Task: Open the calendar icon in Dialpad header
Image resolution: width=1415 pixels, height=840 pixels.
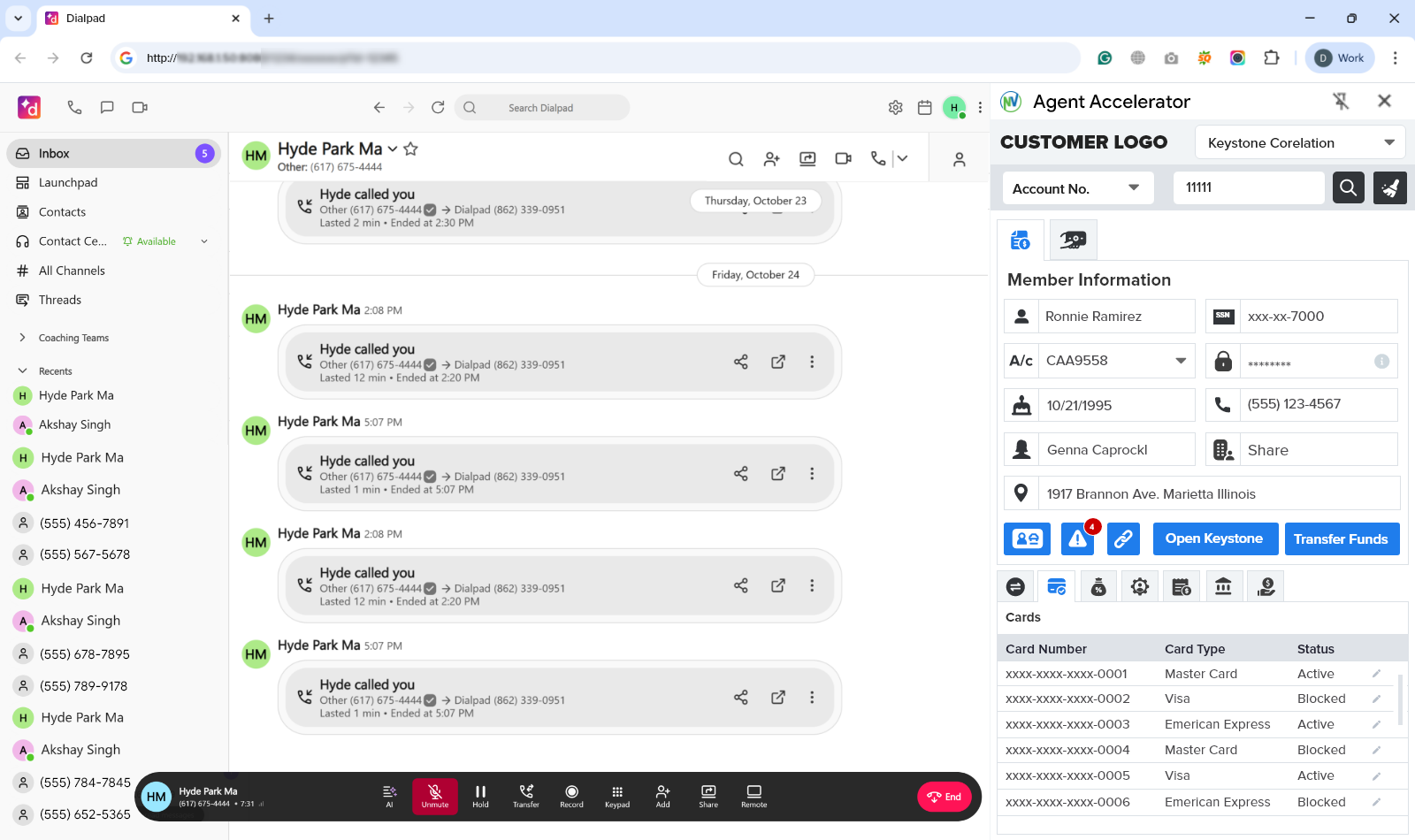Action: pos(925,108)
